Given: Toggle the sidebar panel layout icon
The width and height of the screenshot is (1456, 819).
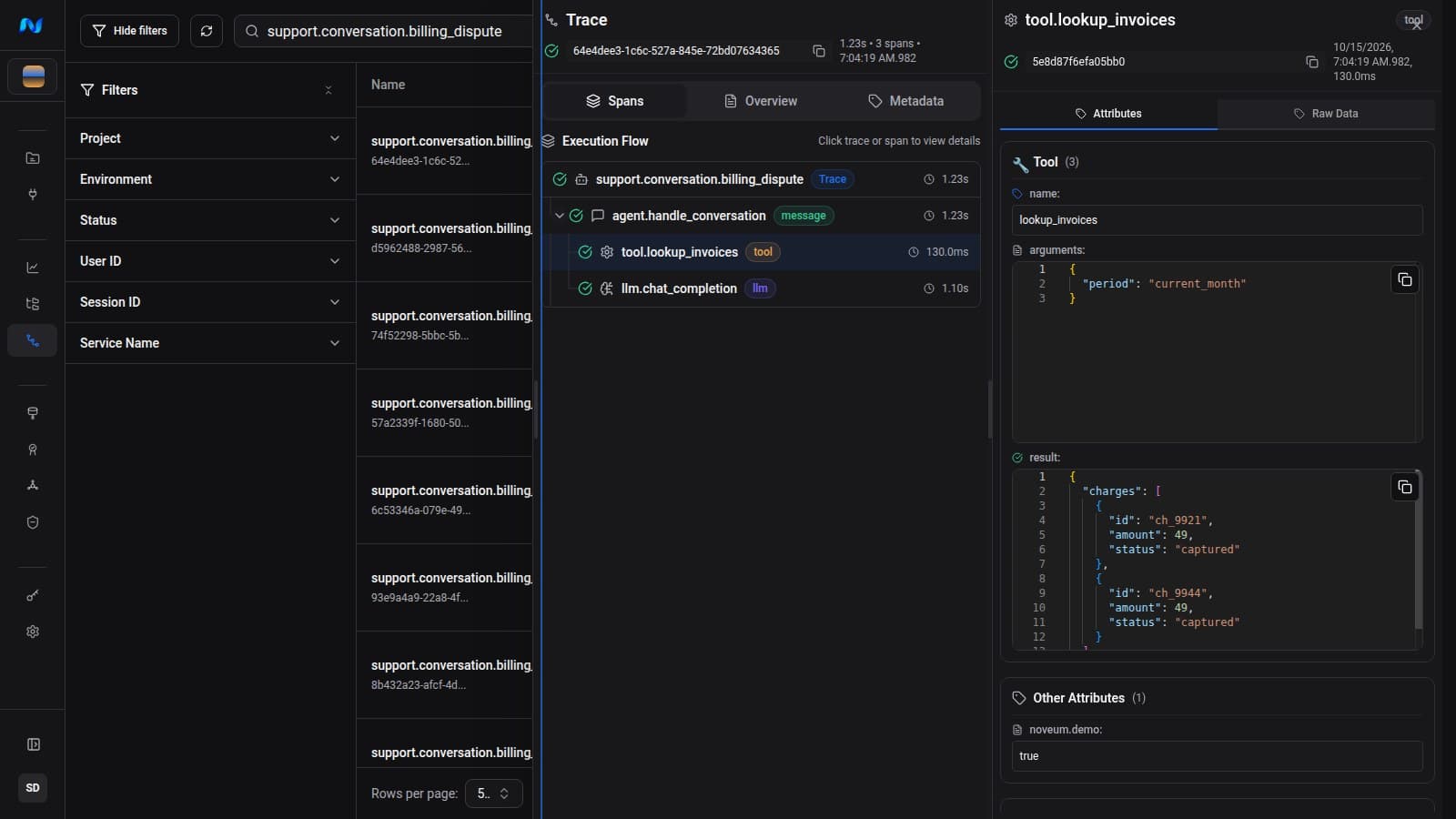Looking at the screenshot, I should point(33,744).
